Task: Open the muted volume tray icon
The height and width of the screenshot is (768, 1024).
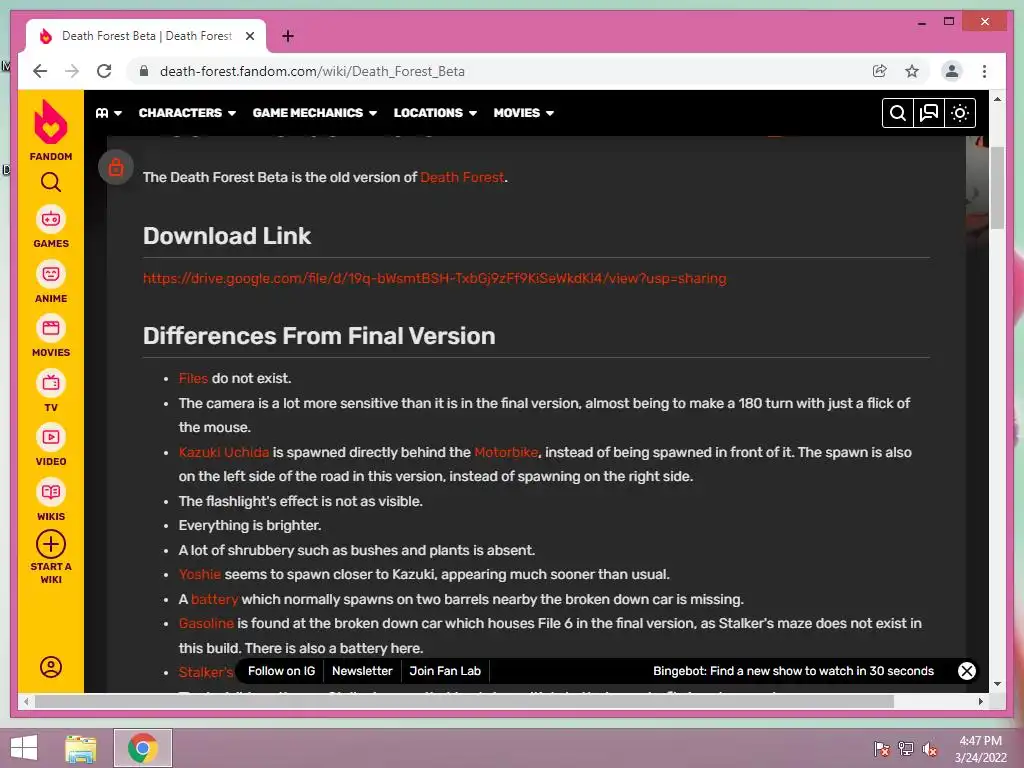Action: coord(930,748)
